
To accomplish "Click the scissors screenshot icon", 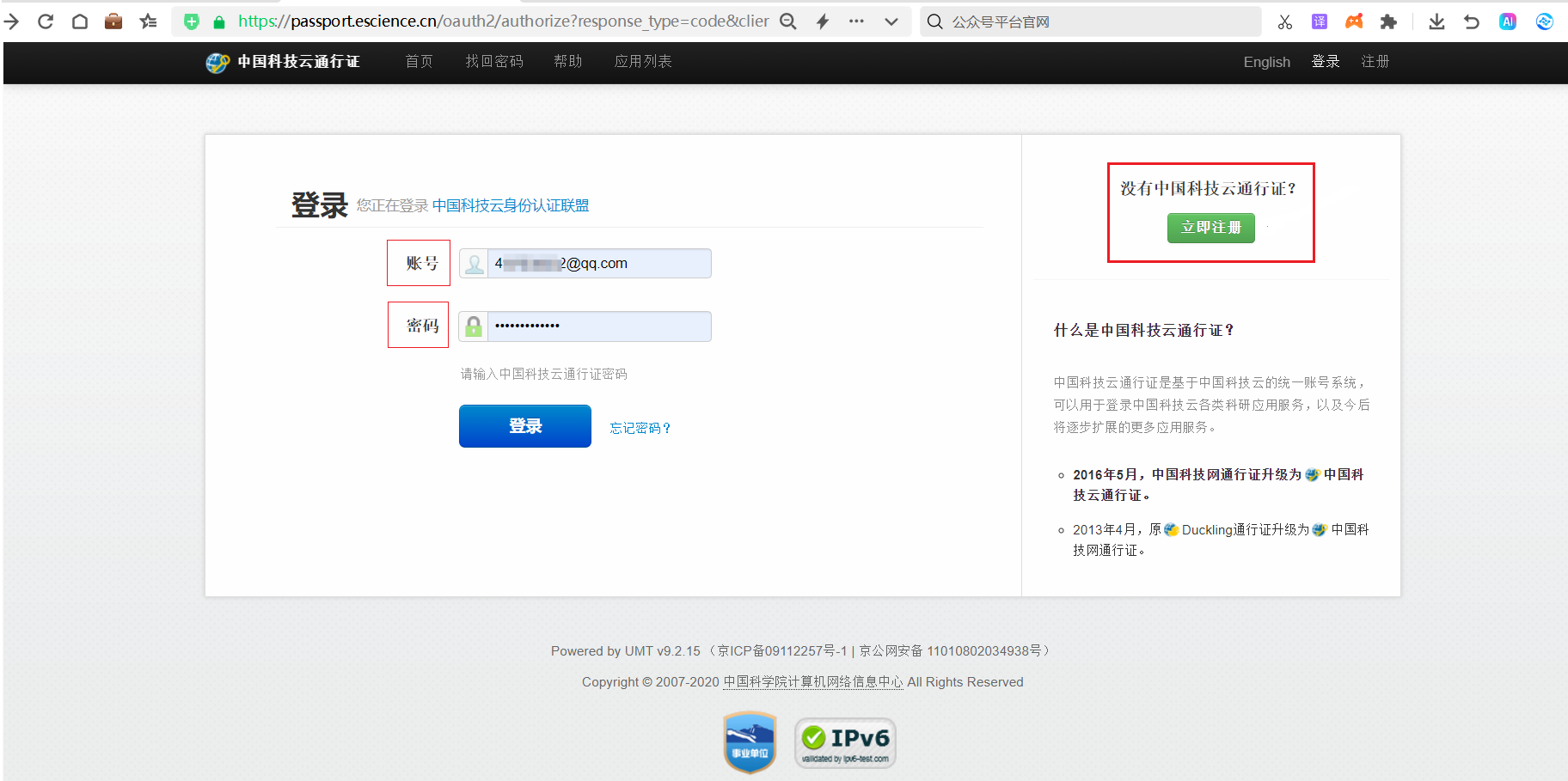I will coord(1285,21).
